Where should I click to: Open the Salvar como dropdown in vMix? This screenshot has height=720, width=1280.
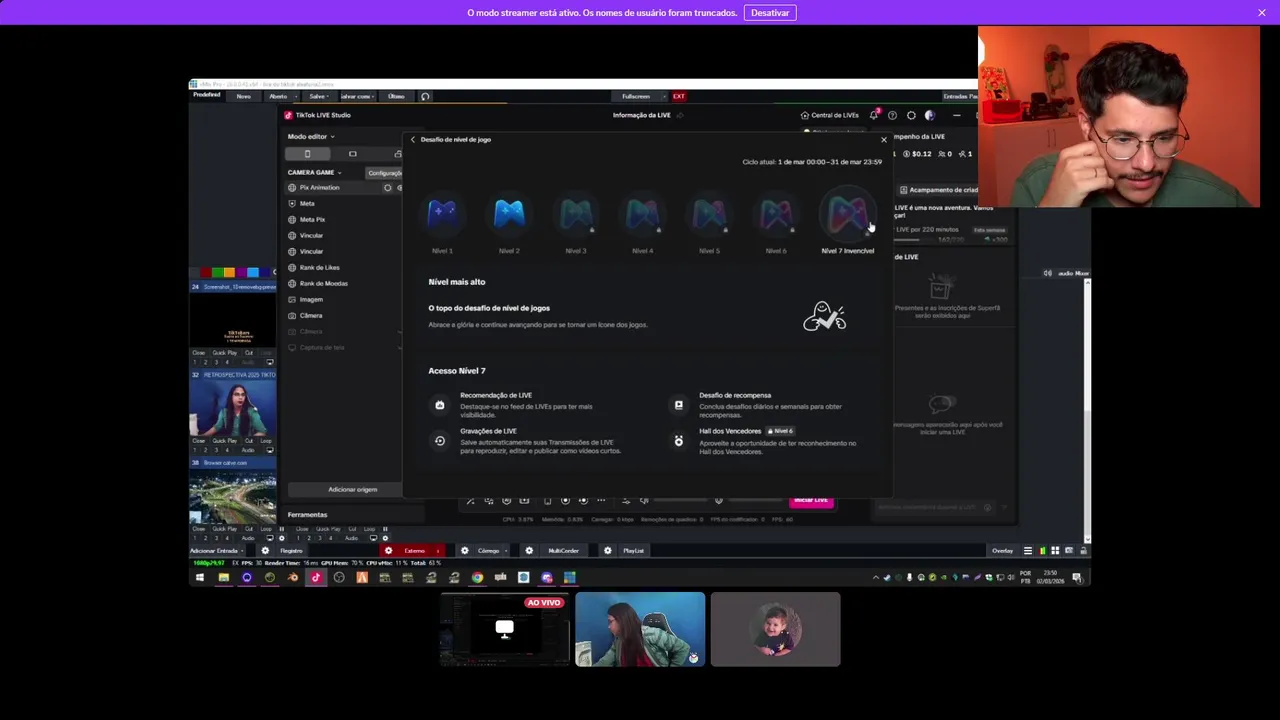(356, 96)
